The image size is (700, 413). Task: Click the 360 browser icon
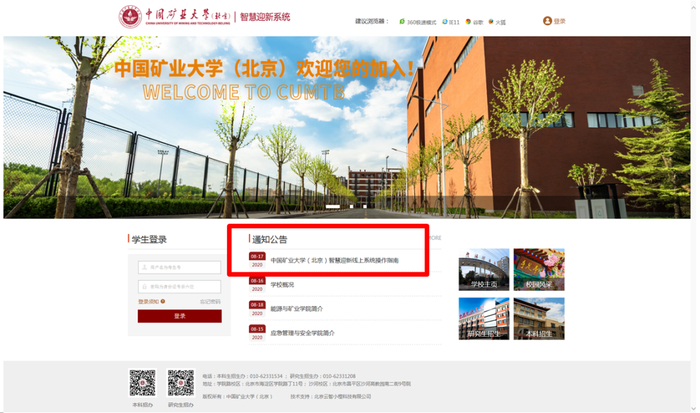[402, 21]
